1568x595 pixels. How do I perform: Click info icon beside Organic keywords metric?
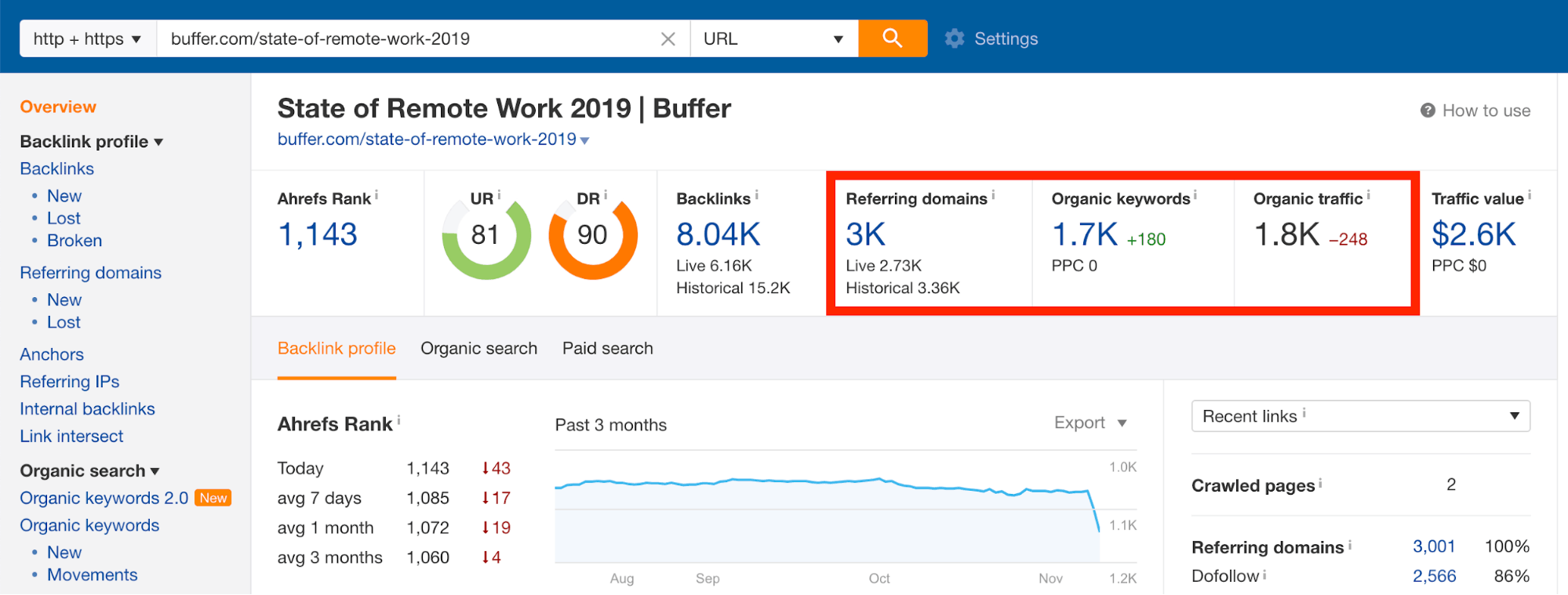pos(1195,194)
